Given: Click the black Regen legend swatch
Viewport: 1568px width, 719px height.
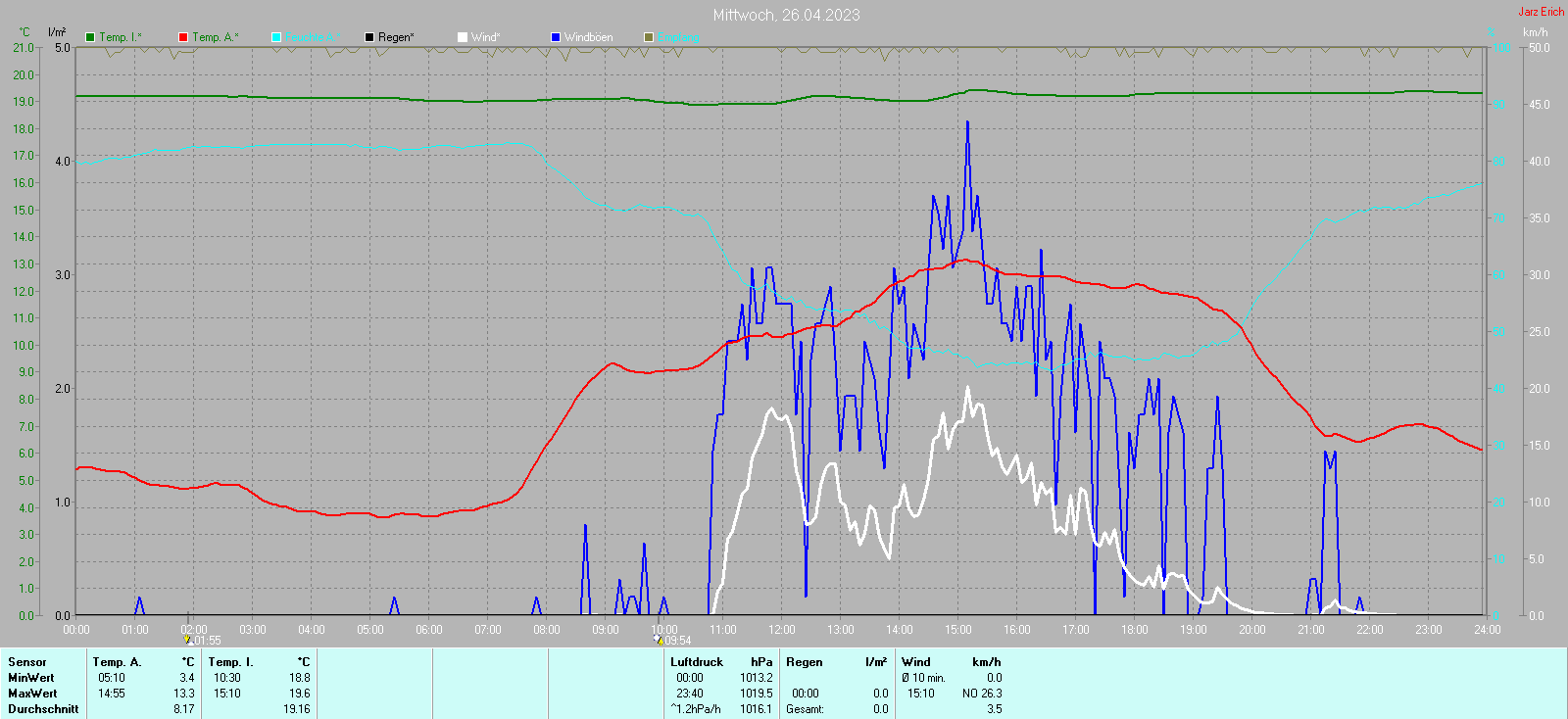Looking at the screenshot, I should [x=369, y=37].
